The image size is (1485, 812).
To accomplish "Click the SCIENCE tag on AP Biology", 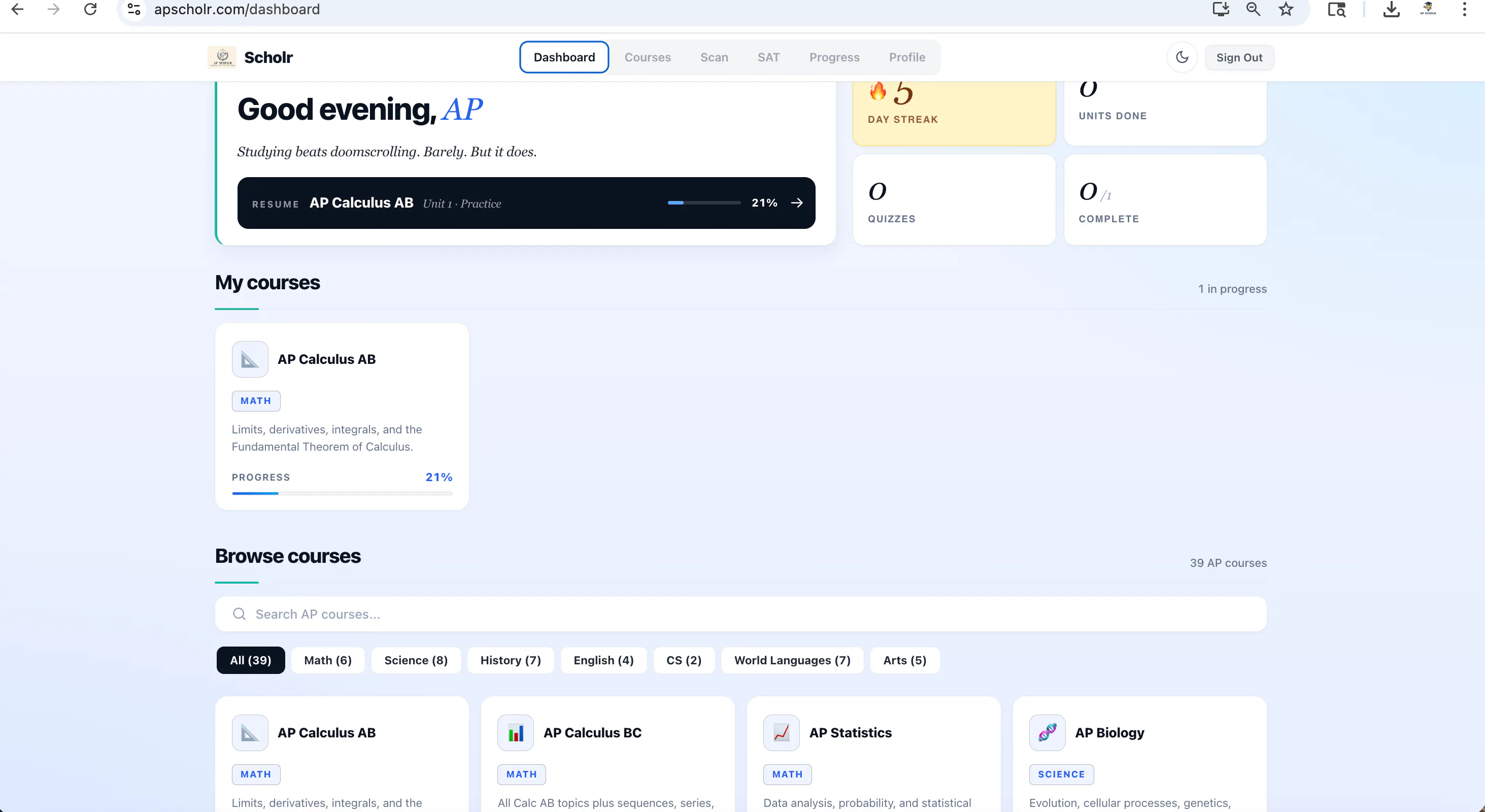I will [x=1061, y=774].
